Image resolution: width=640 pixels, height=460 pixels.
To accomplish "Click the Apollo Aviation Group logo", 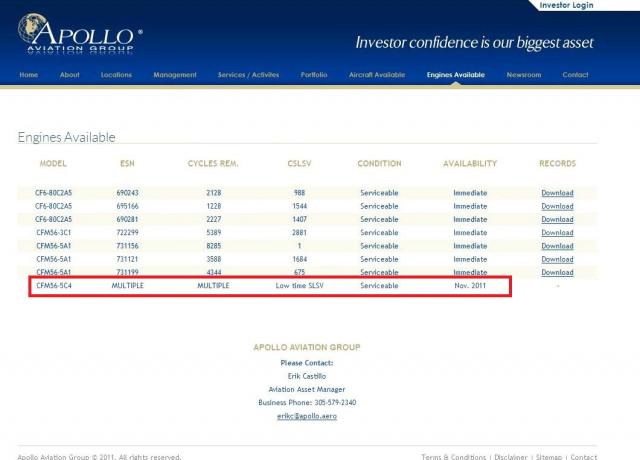I will (x=80, y=33).
